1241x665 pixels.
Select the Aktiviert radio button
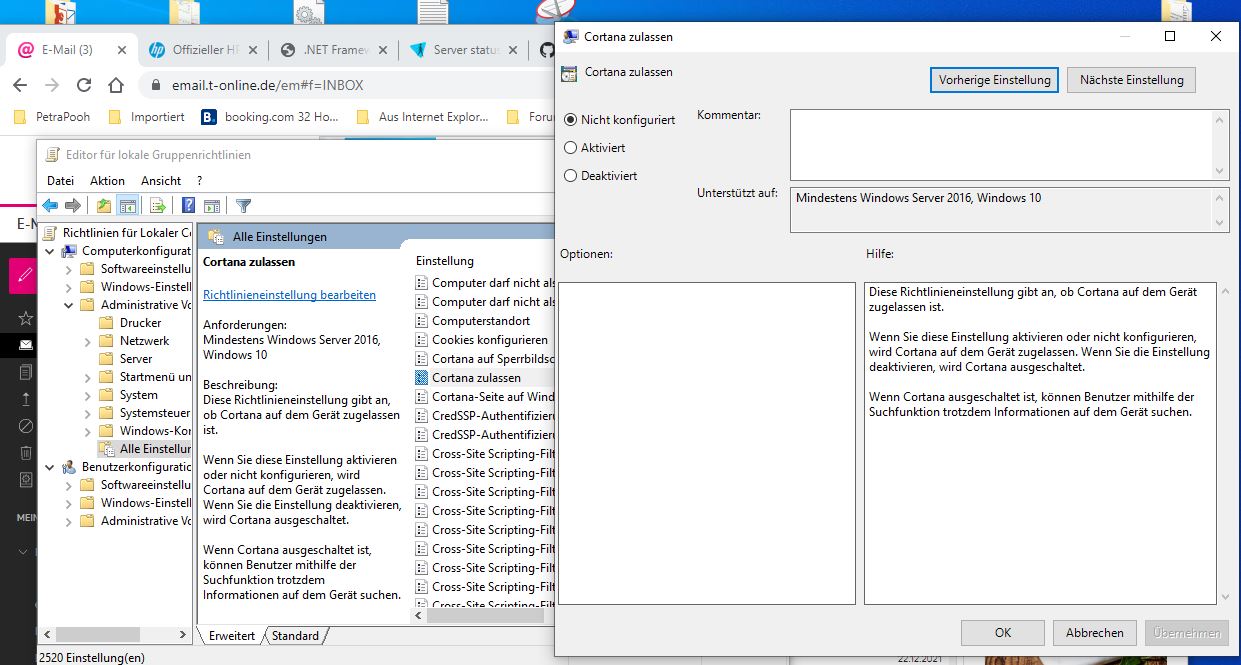[x=571, y=147]
